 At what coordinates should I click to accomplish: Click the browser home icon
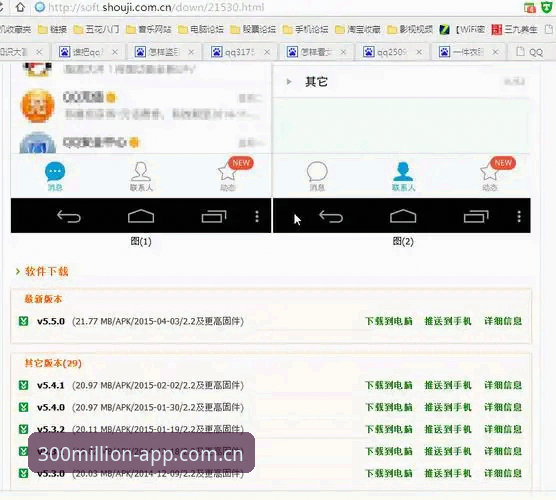pyautogui.click(x=20, y=7)
